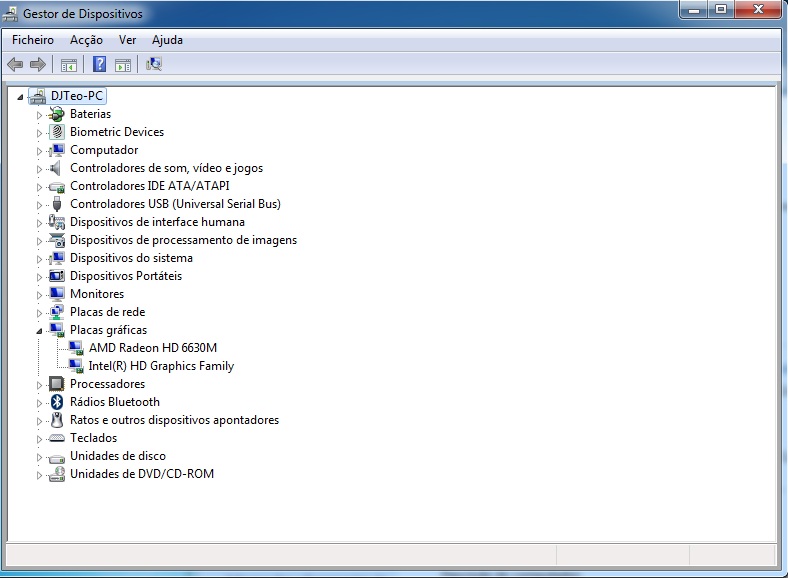788x578 pixels.
Task: Open the Ajuda menu
Action: 167,40
